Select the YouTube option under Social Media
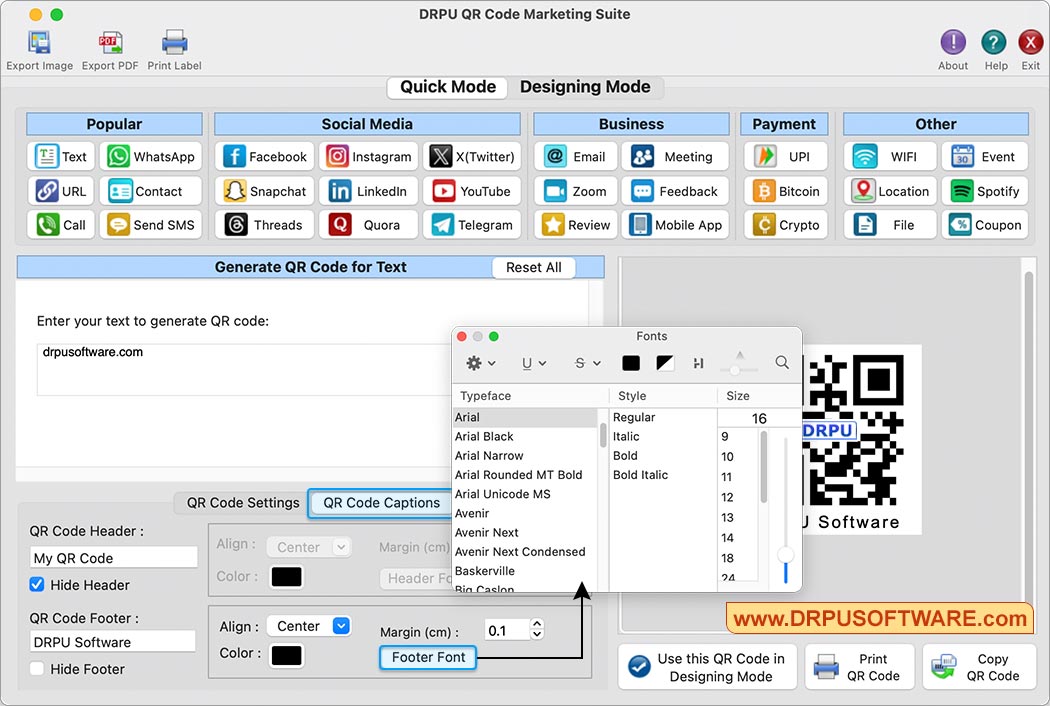 [x=472, y=190]
